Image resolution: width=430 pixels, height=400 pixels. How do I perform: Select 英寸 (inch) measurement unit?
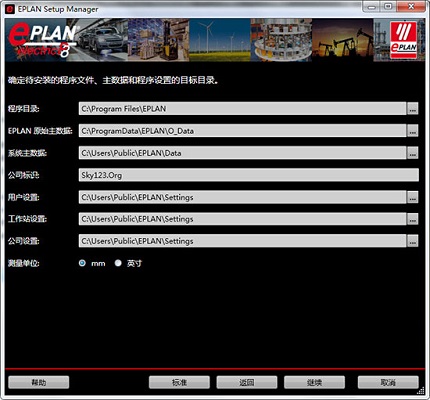tap(118, 263)
